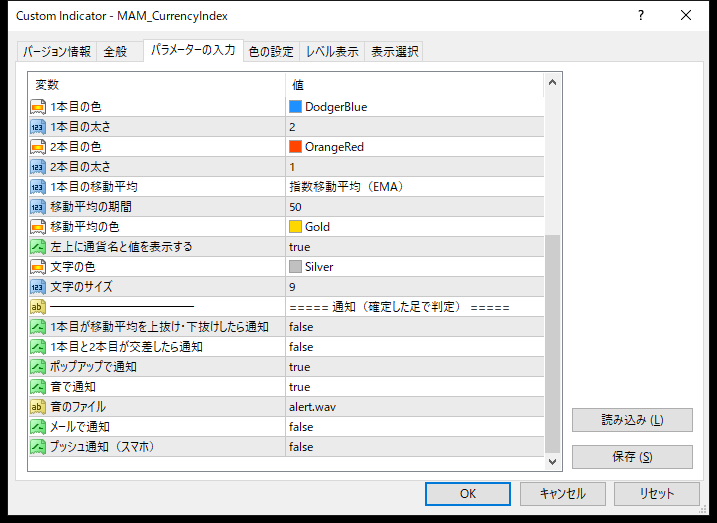Click the bool icon beside 音で通知
Image resolution: width=717 pixels, height=523 pixels.
(x=38, y=387)
